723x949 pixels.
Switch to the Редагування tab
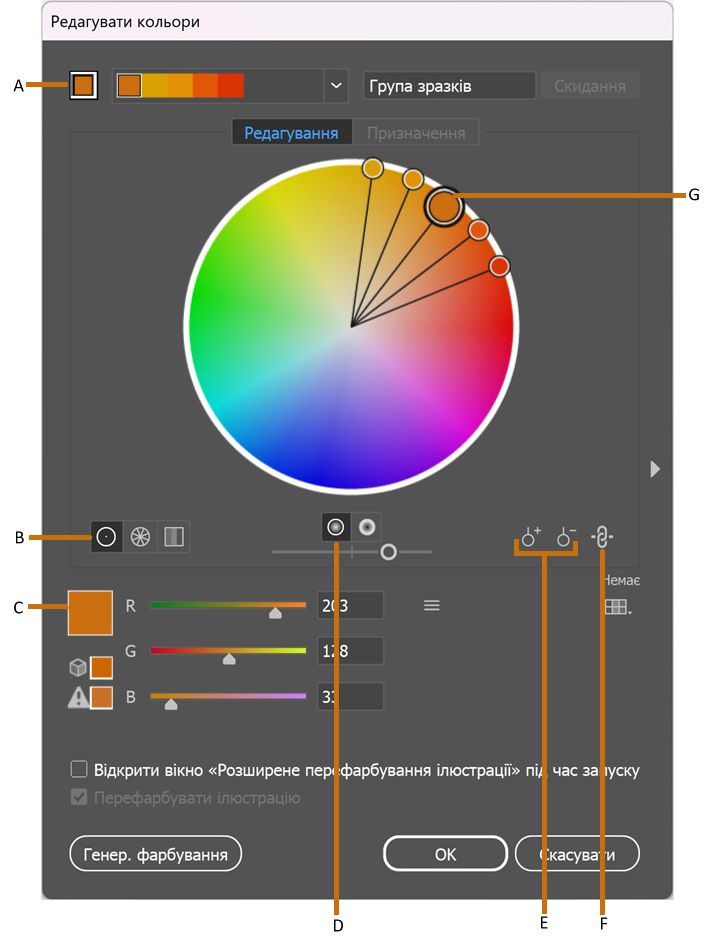[291, 132]
